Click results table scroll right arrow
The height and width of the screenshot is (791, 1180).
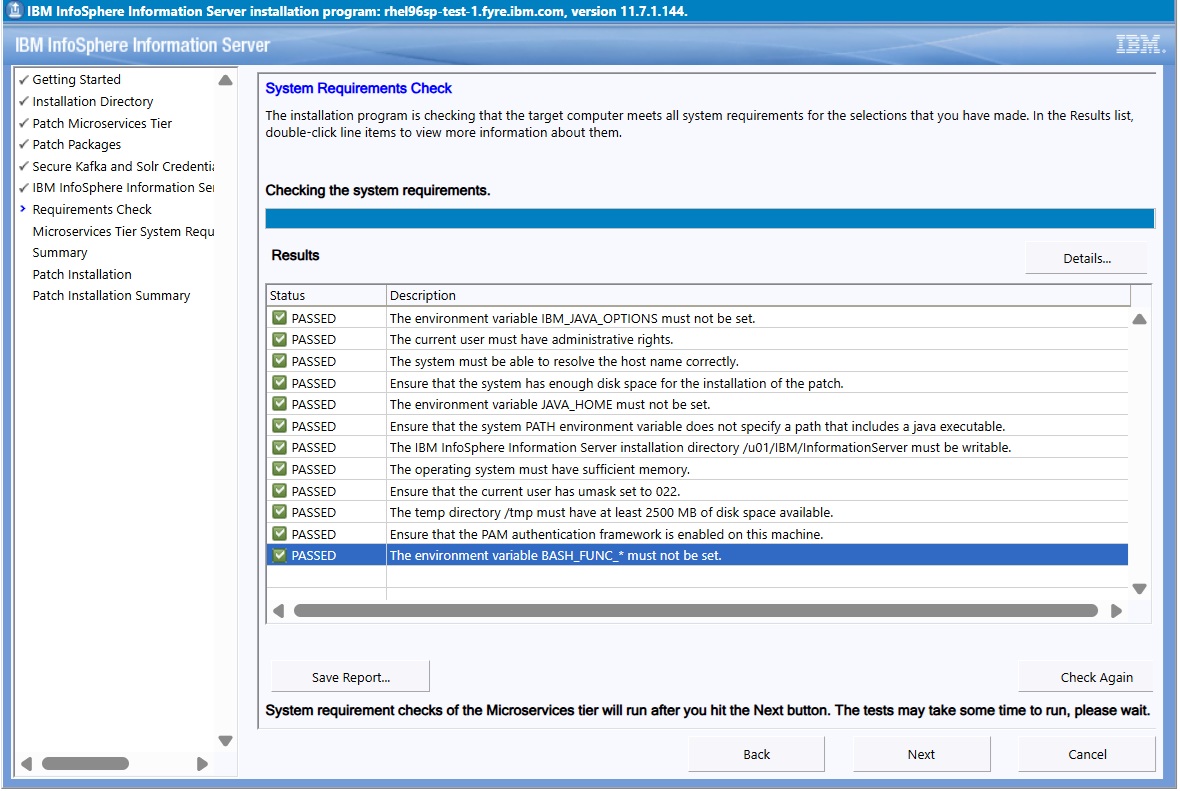click(x=1117, y=610)
